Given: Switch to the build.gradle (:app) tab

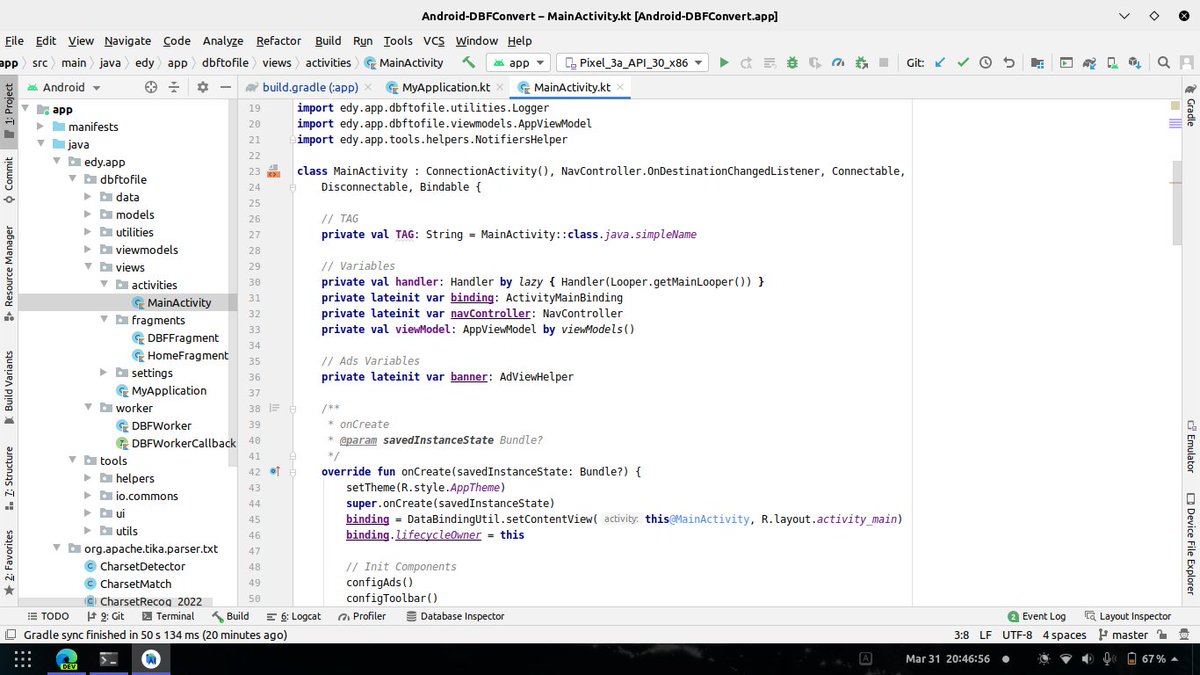Looking at the screenshot, I should 309,87.
